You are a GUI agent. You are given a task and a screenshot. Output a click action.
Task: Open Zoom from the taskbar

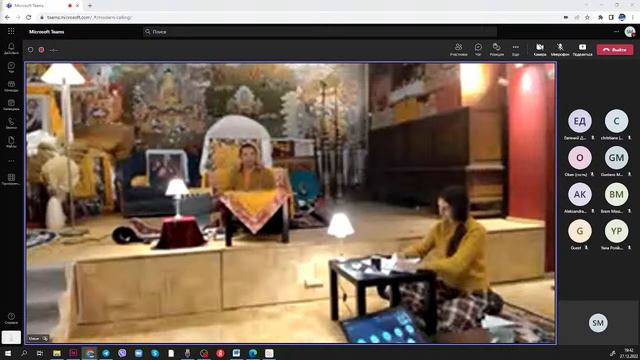[138, 353]
